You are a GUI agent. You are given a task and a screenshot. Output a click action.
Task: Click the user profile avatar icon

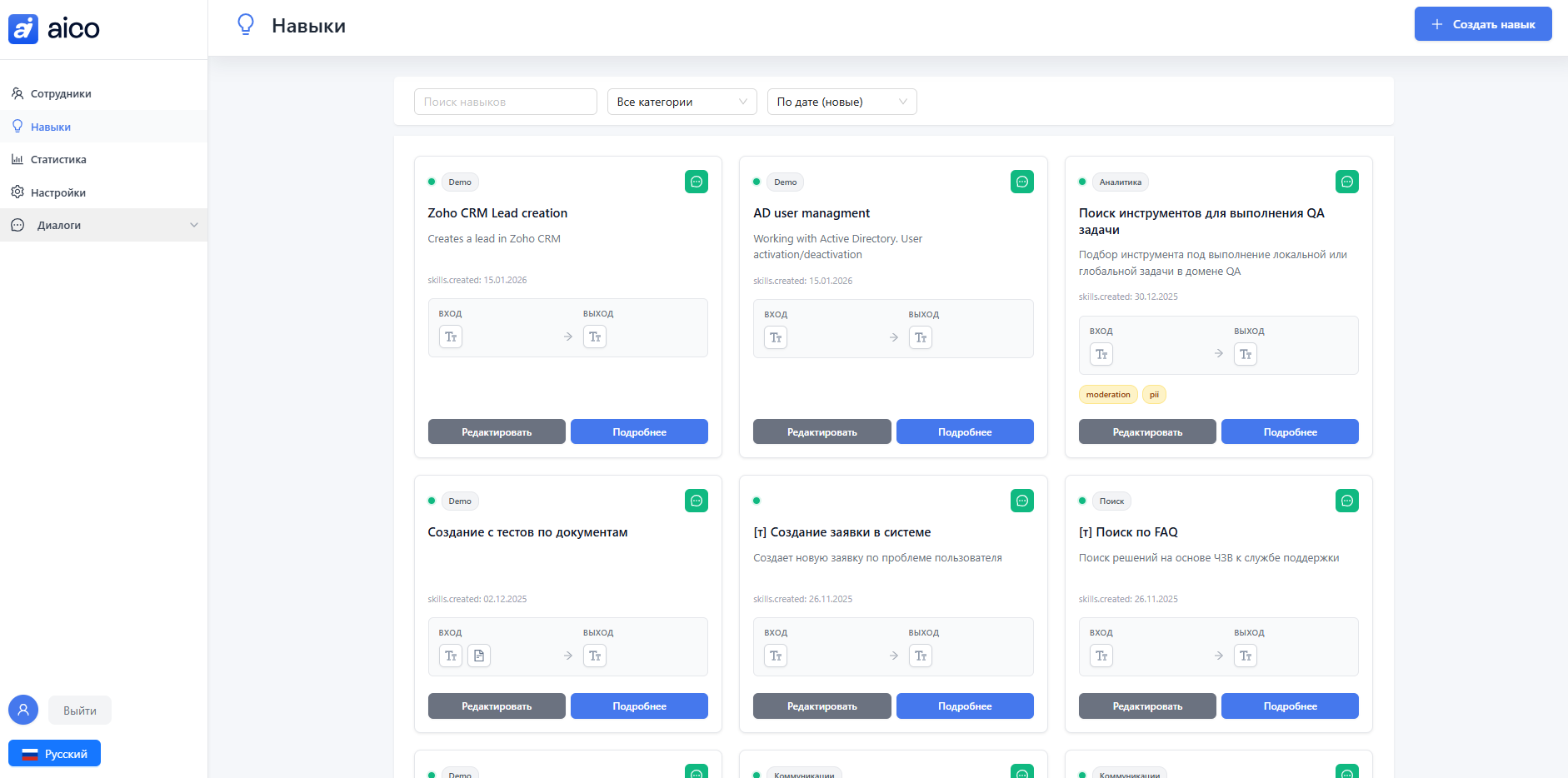(23, 710)
